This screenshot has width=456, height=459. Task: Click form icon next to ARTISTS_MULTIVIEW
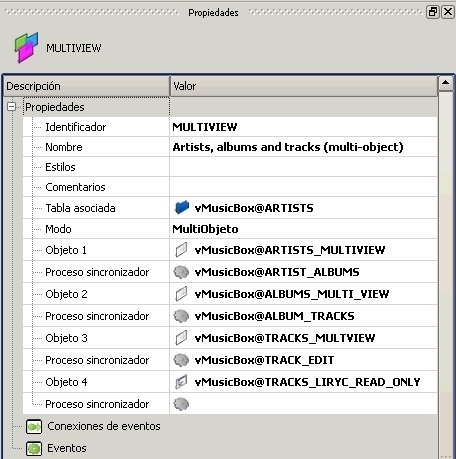pos(181,250)
